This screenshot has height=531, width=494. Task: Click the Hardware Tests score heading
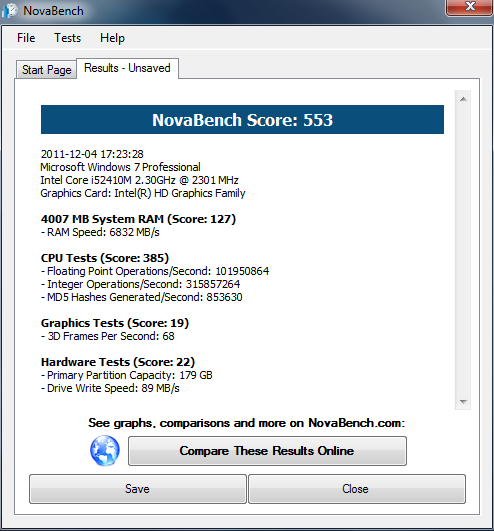pos(118,362)
